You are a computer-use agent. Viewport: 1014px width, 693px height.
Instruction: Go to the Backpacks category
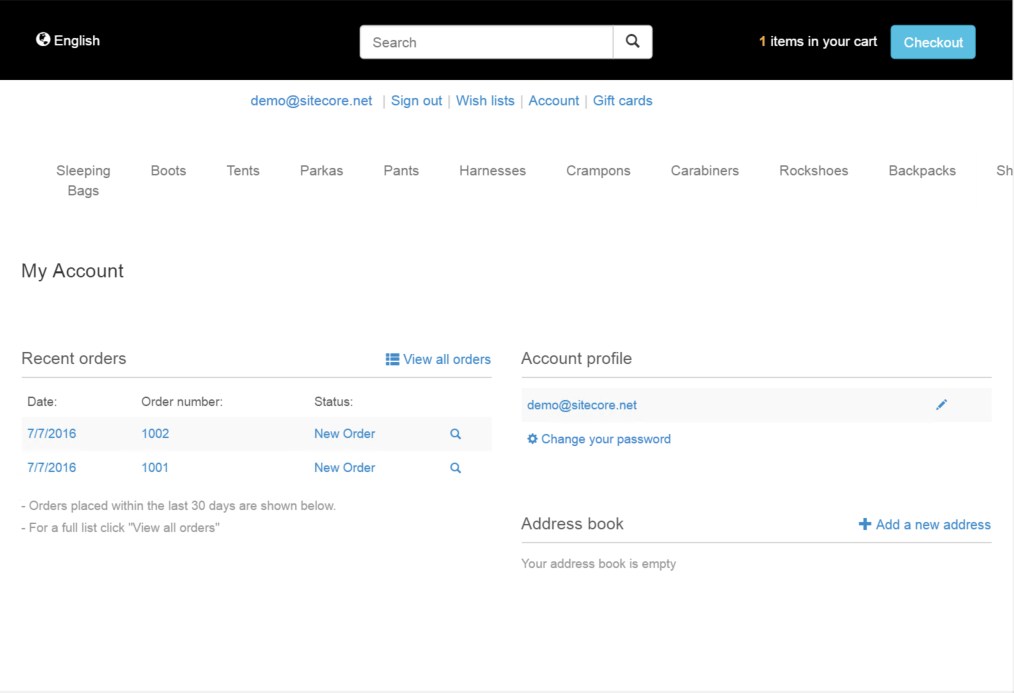click(x=921, y=171)
